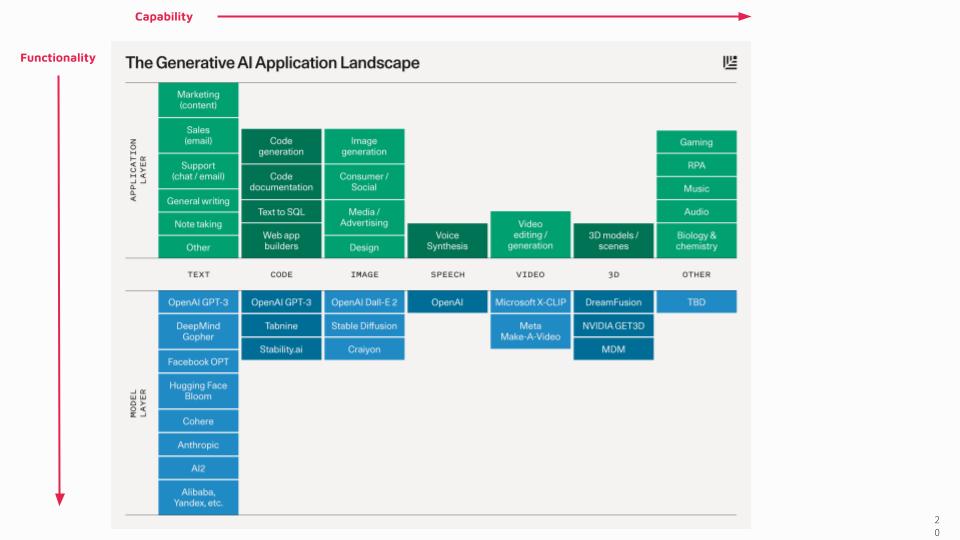Click The Generative AI Application Landscape title

click(272, 62)
